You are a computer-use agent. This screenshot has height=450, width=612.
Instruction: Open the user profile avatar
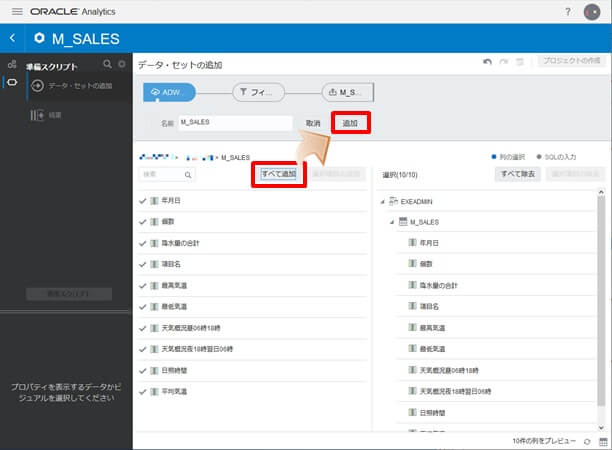point(592,12)
